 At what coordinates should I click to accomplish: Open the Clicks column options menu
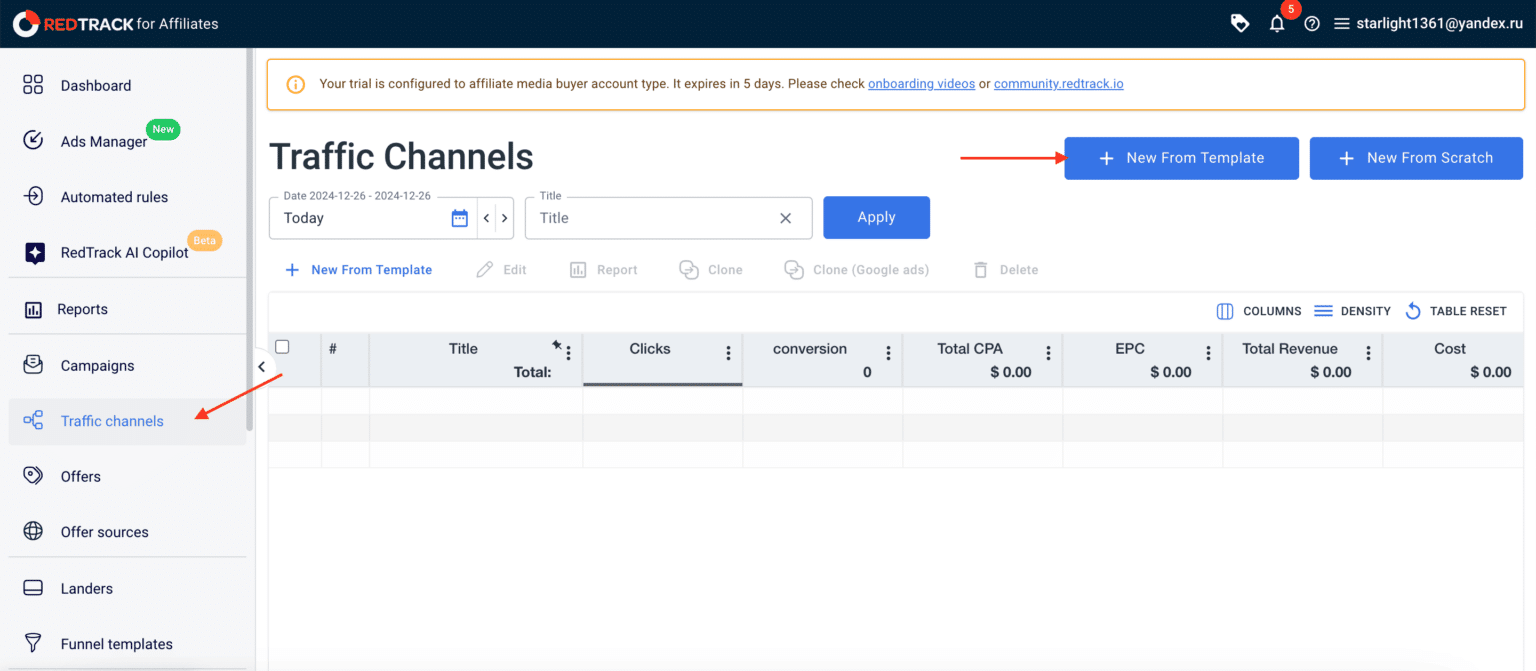[x=728, y=352]
